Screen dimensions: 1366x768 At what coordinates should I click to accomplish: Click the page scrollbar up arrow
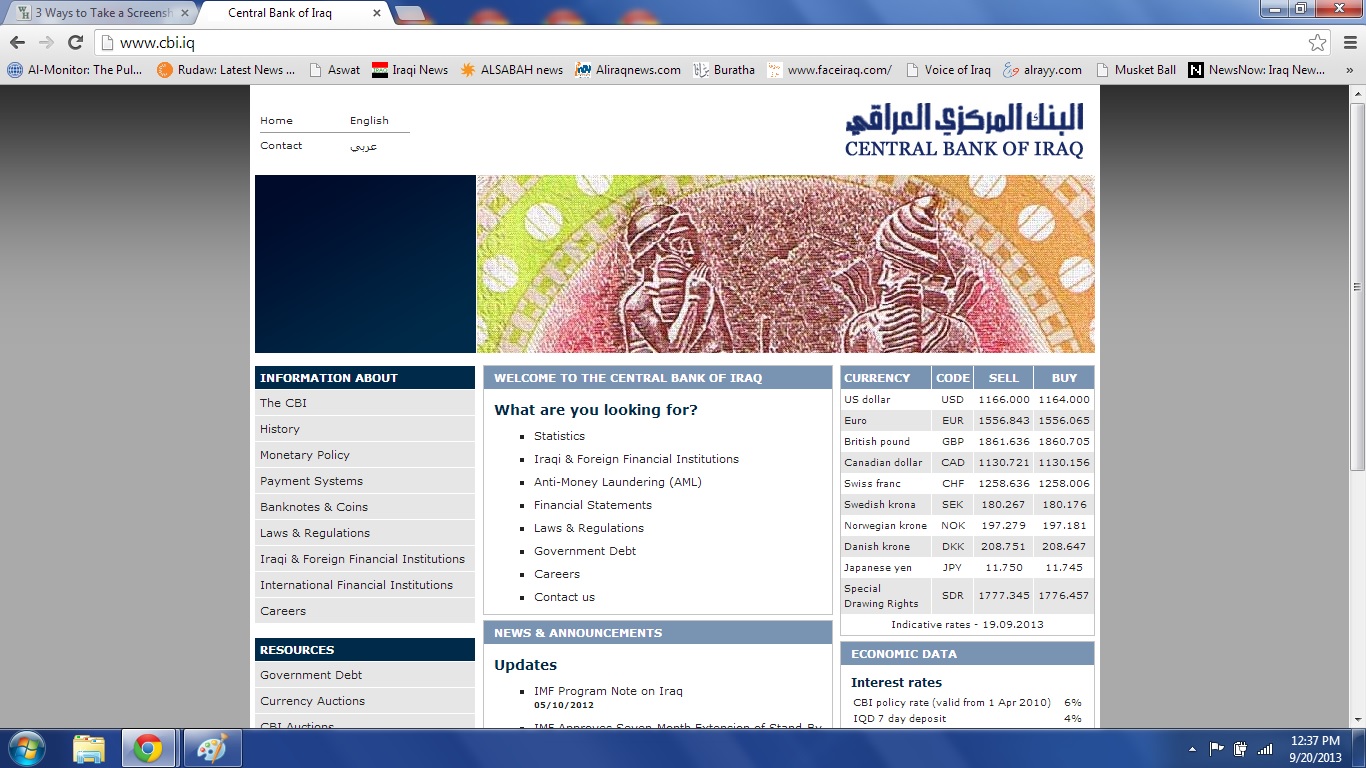click(x=1357, y=94)
